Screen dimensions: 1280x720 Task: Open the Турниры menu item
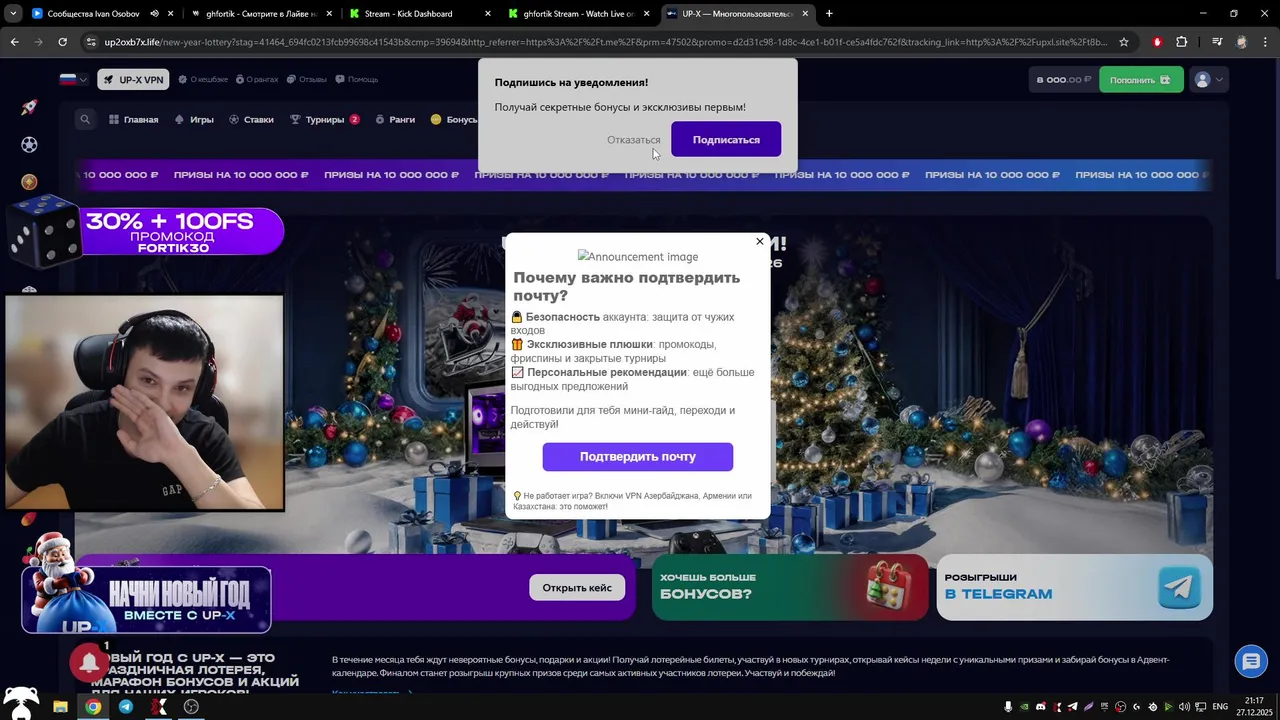(324, 119)
